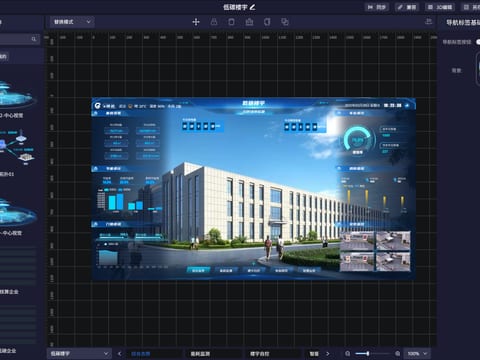This screenshot has height=360, width=480.
Task: Click the zoom in magnifier in bottom bar
Action: 397,353
